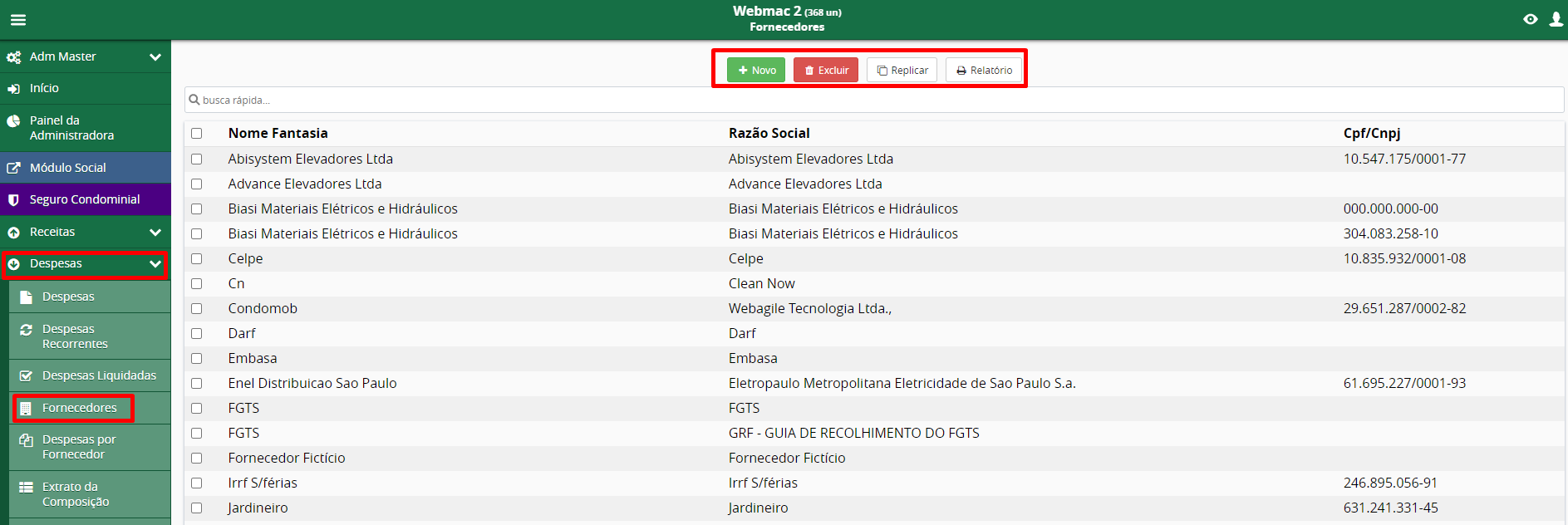The image size is (1568, 525).
Task: Expand the Receitas chevron
Action: pos(155,232)
